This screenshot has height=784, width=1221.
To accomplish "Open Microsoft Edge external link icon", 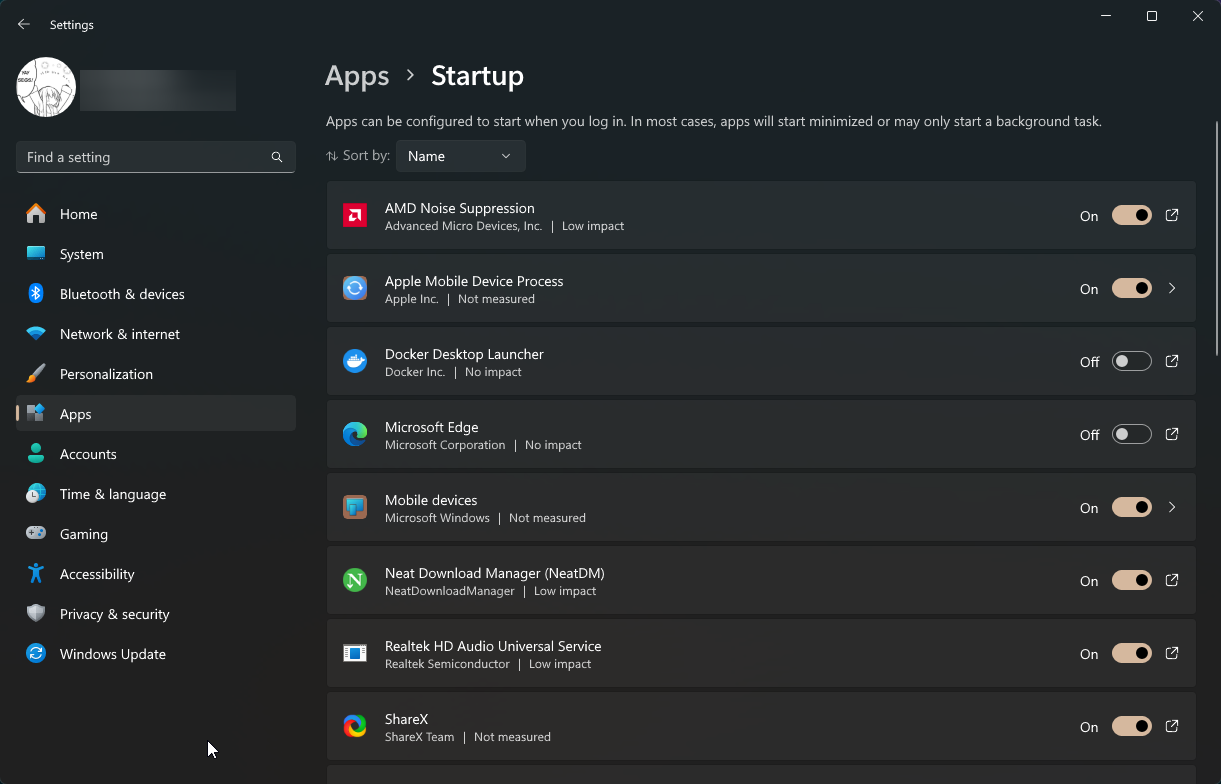I will (1172, 434).
